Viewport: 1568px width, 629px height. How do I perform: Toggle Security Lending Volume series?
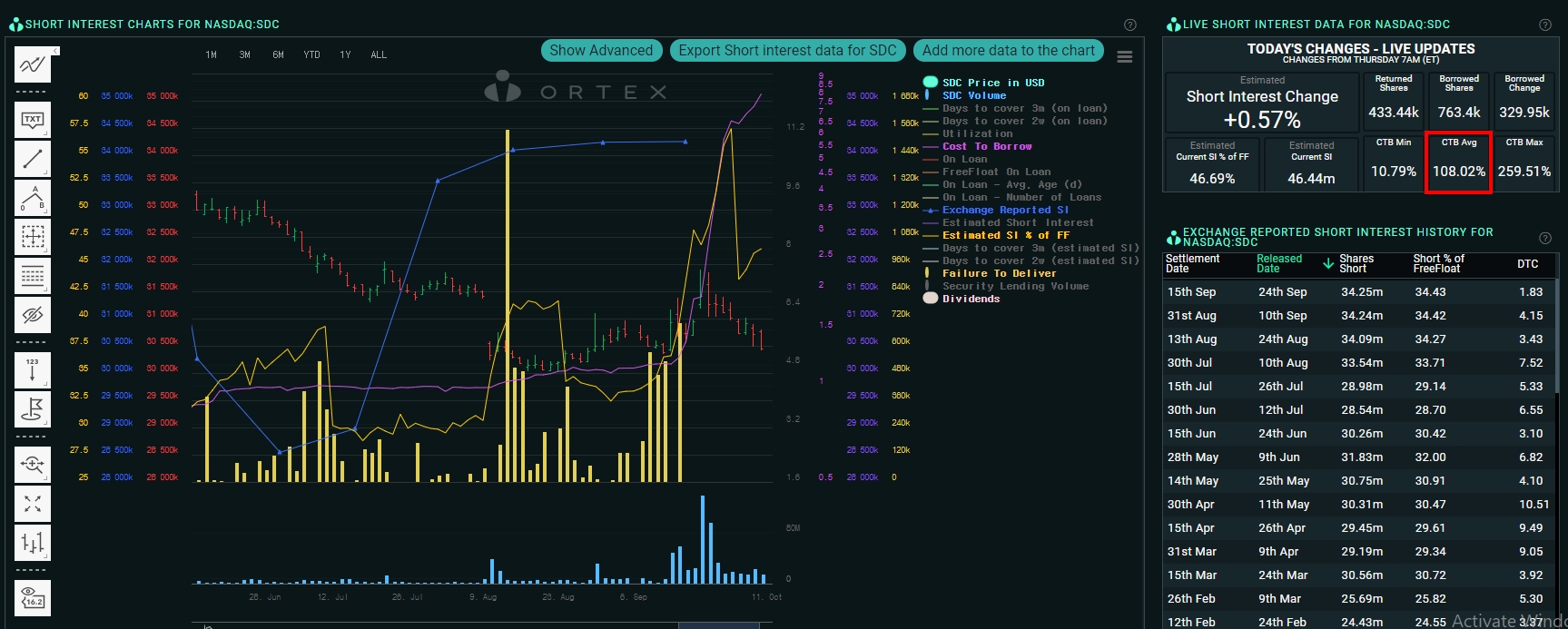pos(1015,286)
